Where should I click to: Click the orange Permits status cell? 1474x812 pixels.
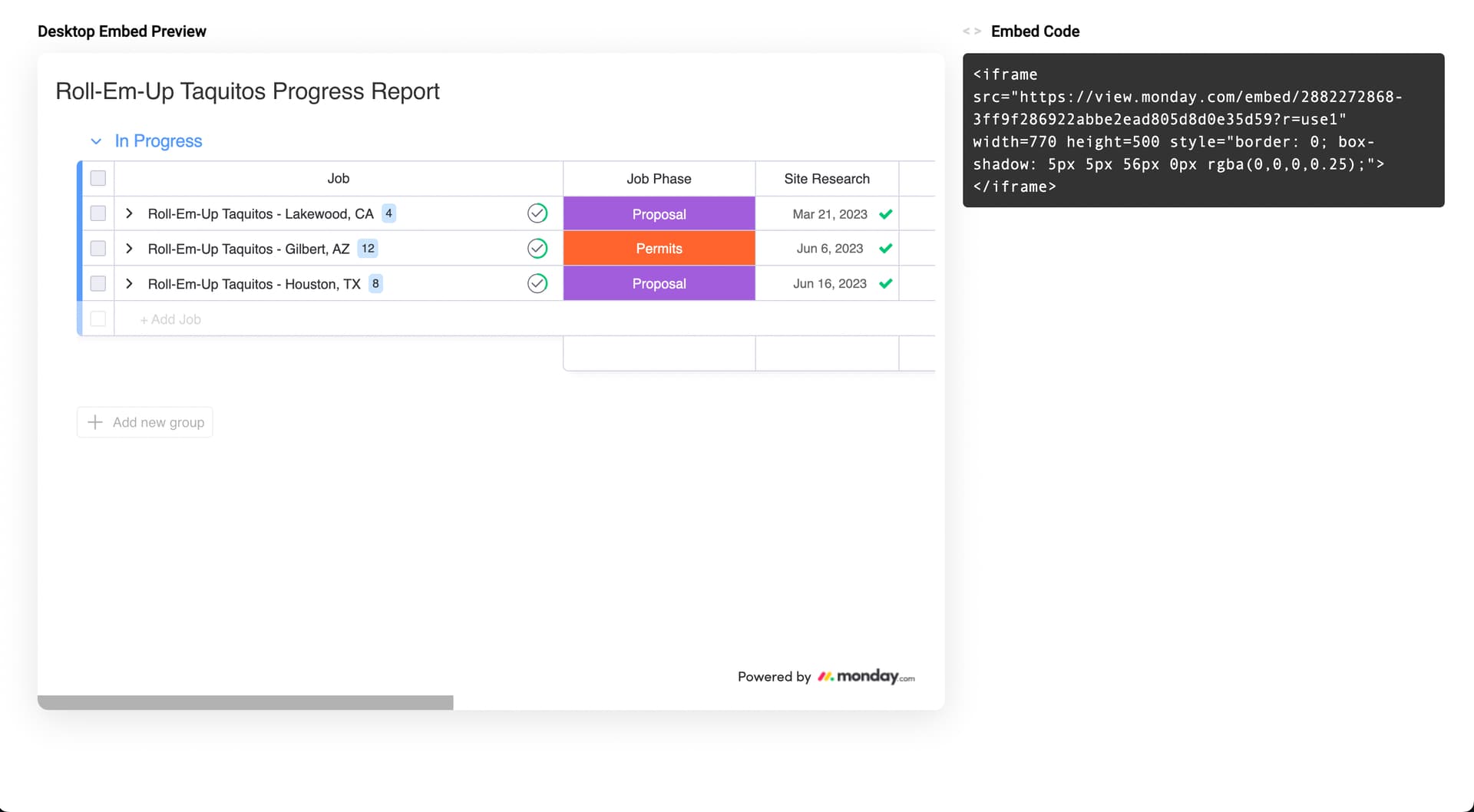pos(659,249)
